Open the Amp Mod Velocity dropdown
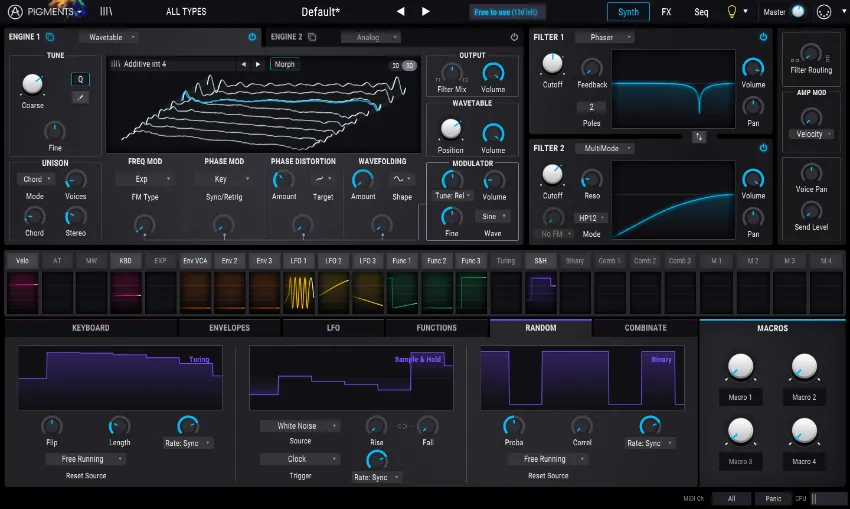Viewport: 850px width, 509px height. 812,134
